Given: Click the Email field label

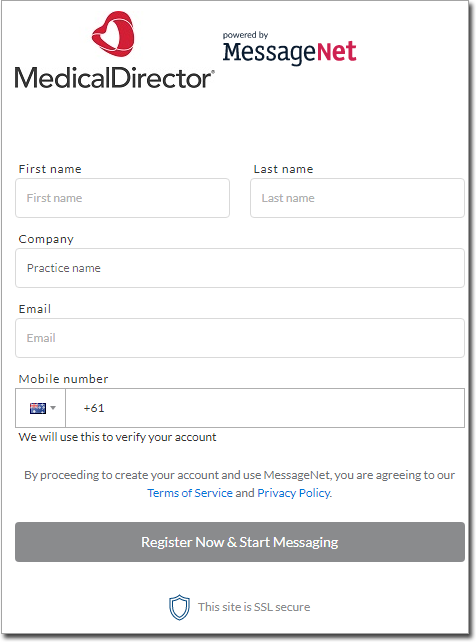Looking at the screenshot, I should tap(35, 309).
